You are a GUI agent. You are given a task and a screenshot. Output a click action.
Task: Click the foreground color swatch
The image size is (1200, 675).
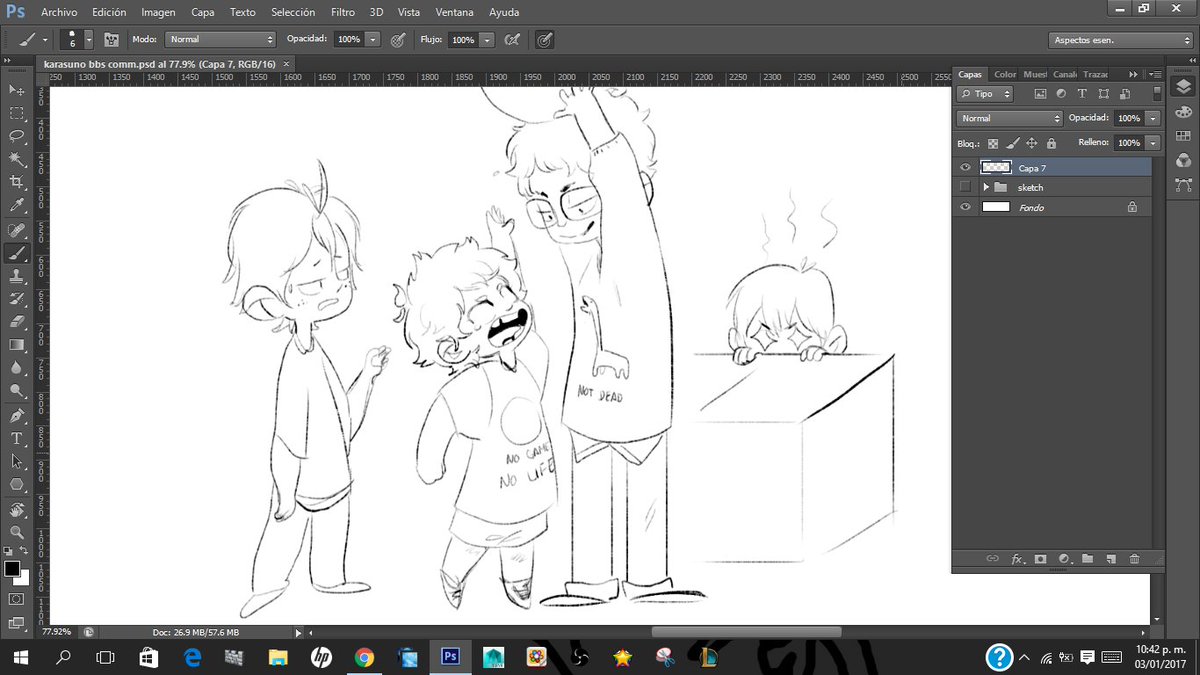(x=12, y=569)
